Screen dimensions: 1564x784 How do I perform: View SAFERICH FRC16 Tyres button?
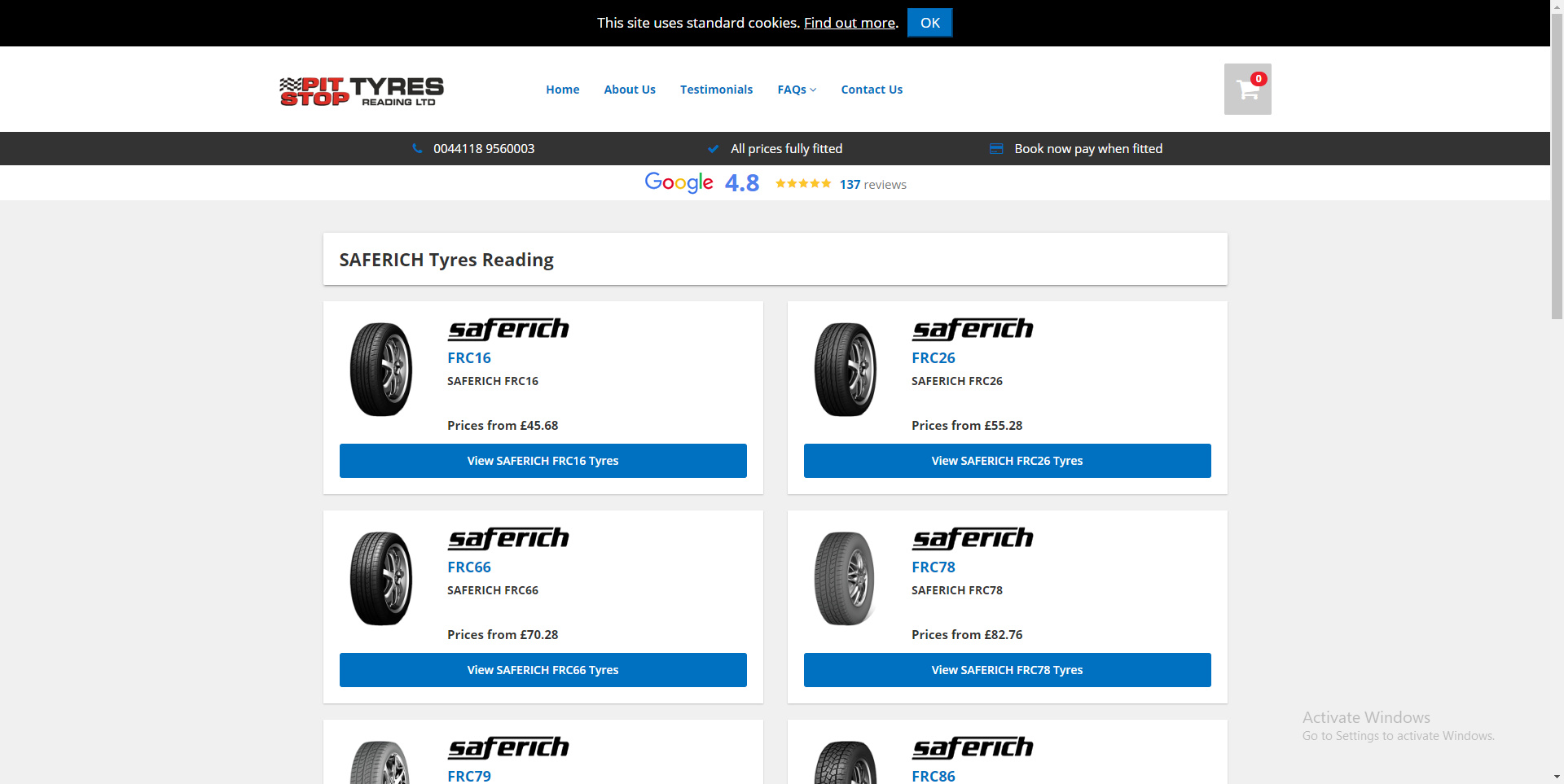click(x=543, y=461)
